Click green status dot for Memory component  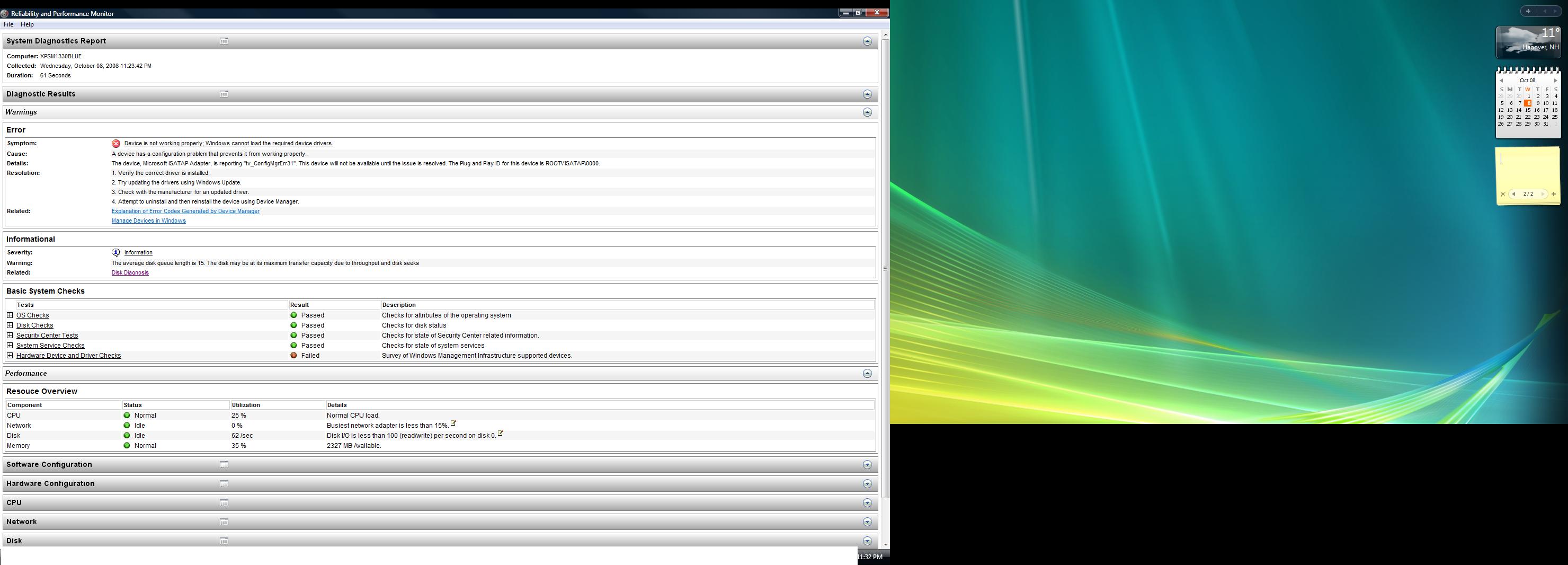[x=127, y=446]
